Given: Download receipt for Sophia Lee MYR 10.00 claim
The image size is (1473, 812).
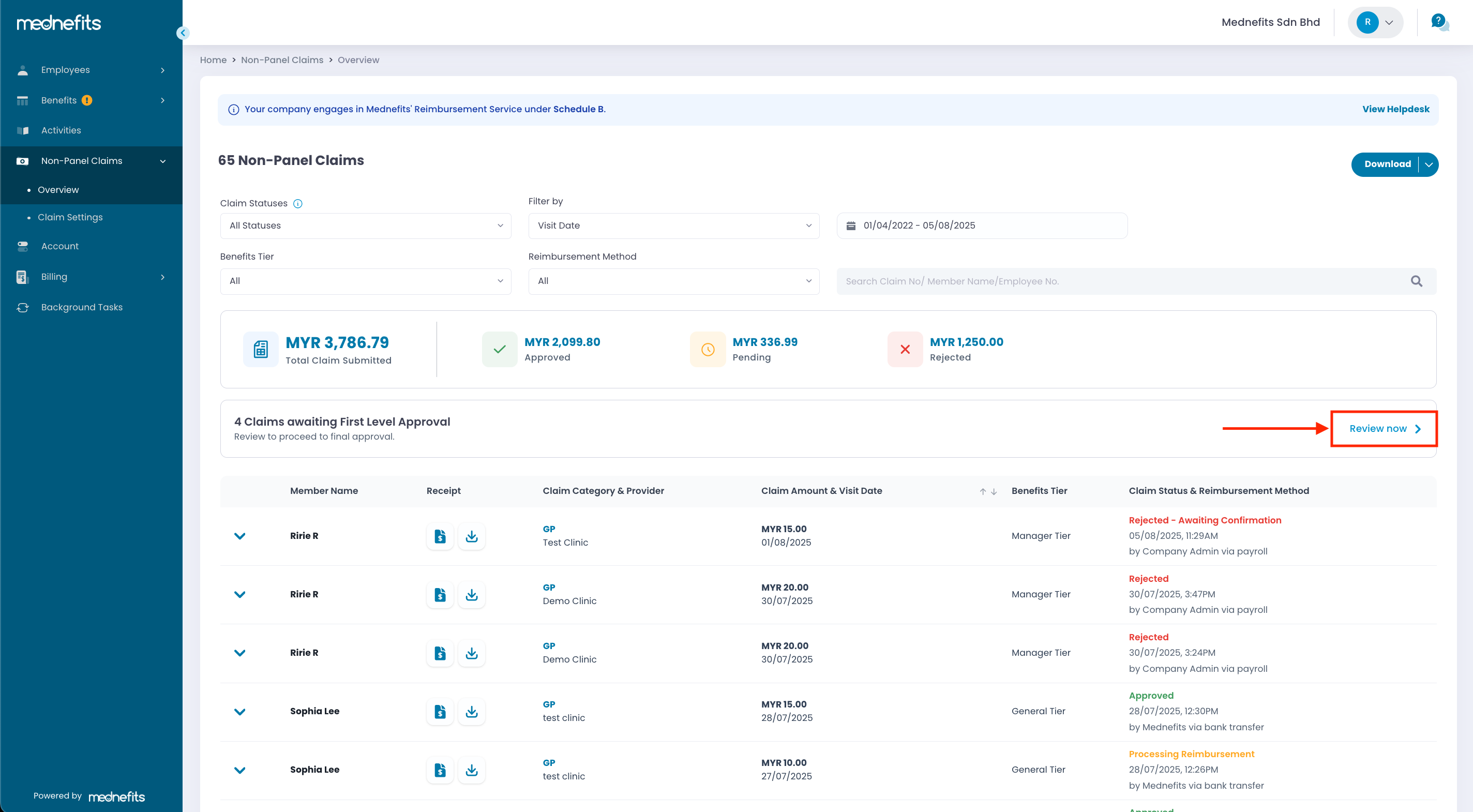Looking at the screenshot, I should [471, 770].
